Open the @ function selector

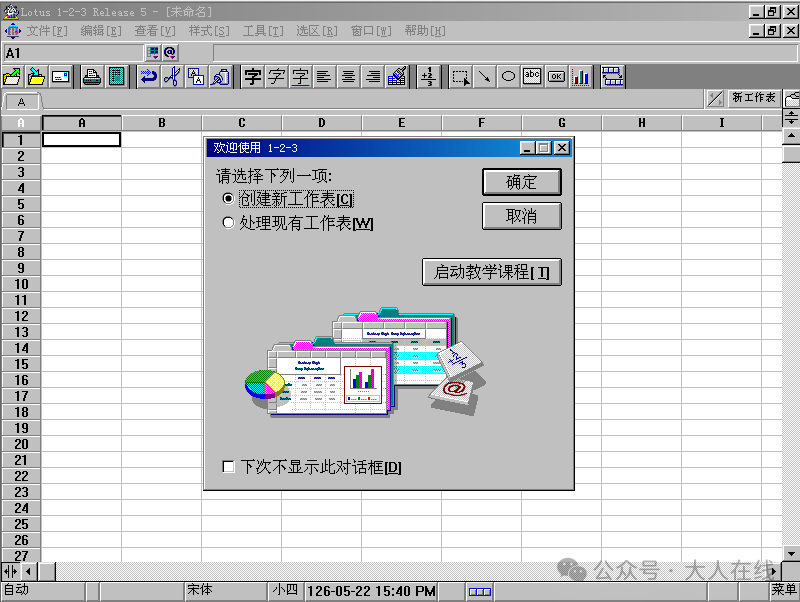[x=170, y=53]
